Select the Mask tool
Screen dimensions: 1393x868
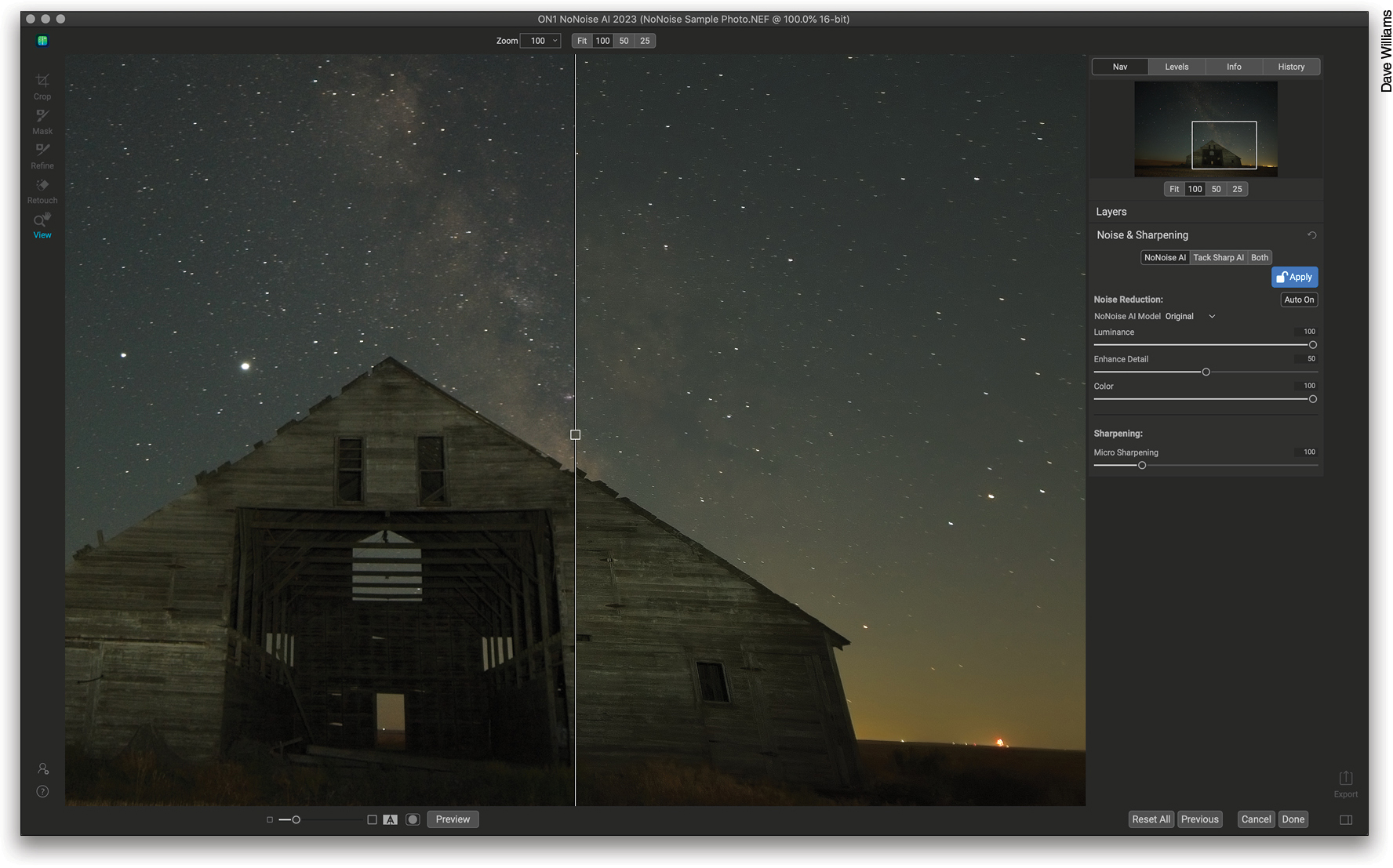(x=42, y=122)
